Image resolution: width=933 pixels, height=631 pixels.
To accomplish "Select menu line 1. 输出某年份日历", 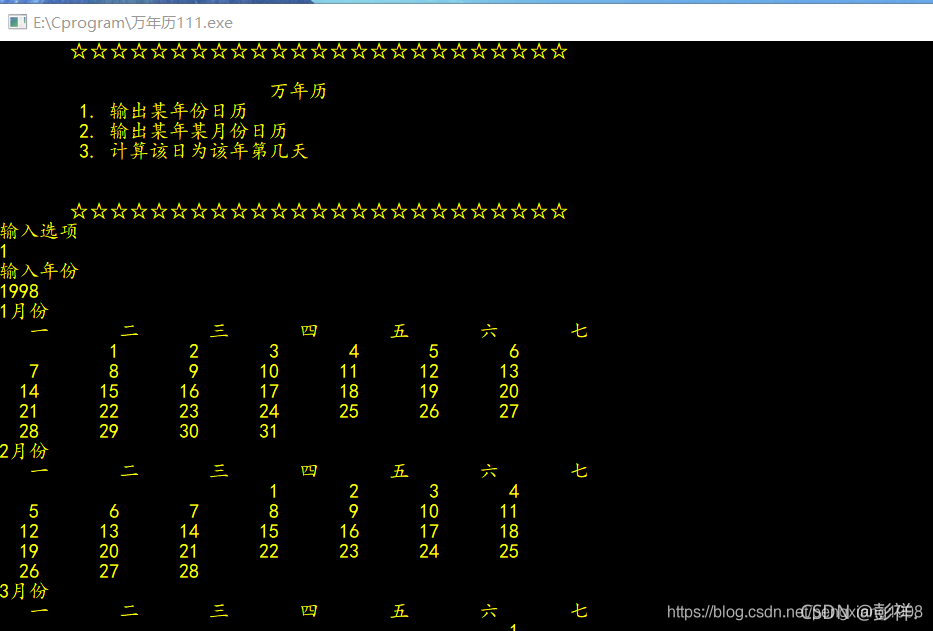I will pos(163,111).
